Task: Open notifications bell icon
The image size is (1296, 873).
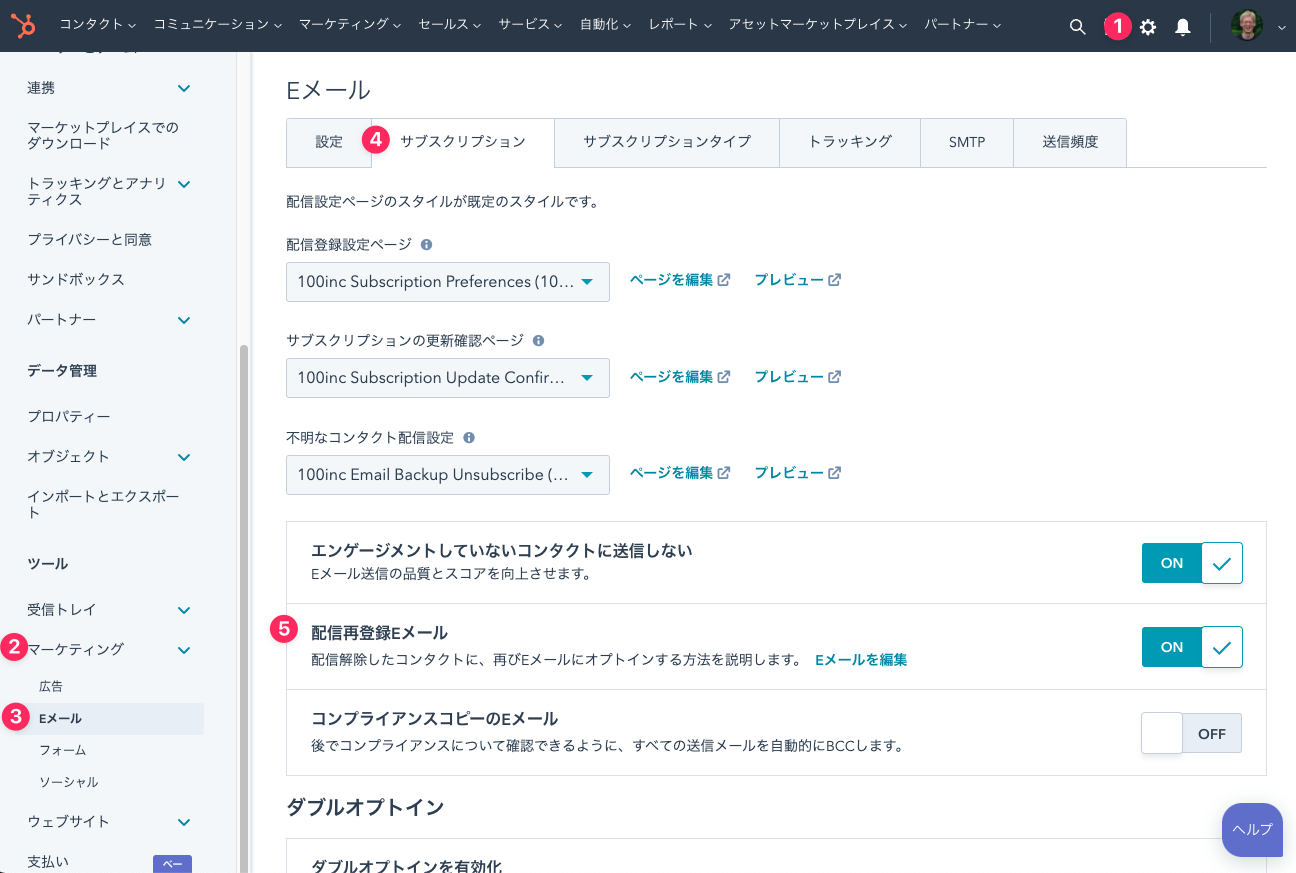Action: pos(1182,27)
